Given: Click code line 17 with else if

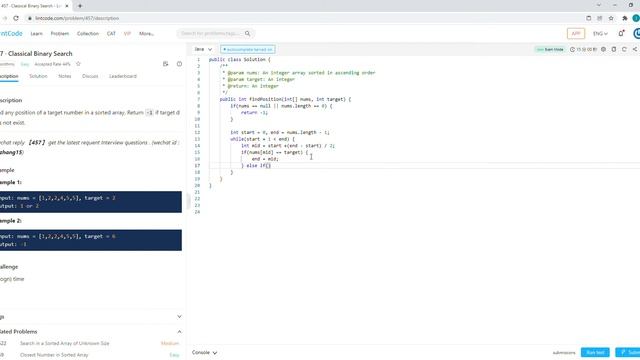Looking at the screenshot, I should pos(256,166).
